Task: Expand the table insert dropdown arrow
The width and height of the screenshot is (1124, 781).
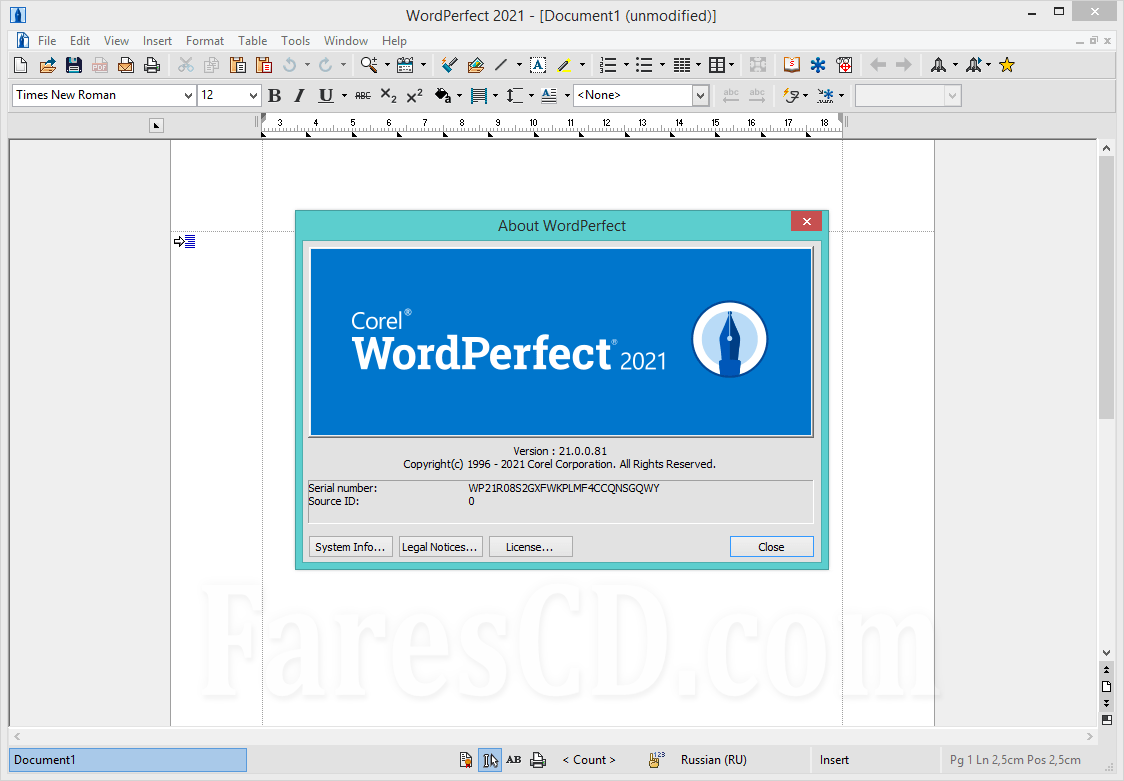Action: tap(731, 65)
